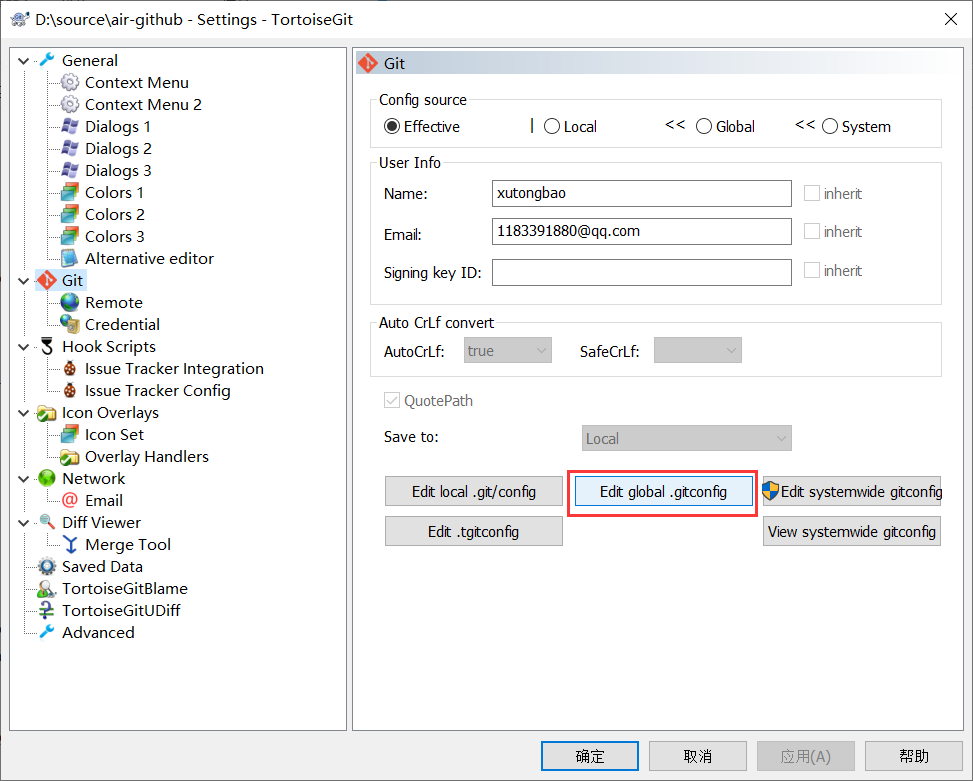Collapse the Diff Viewer tree node
The image size is (973, 781).
(24, 523)
